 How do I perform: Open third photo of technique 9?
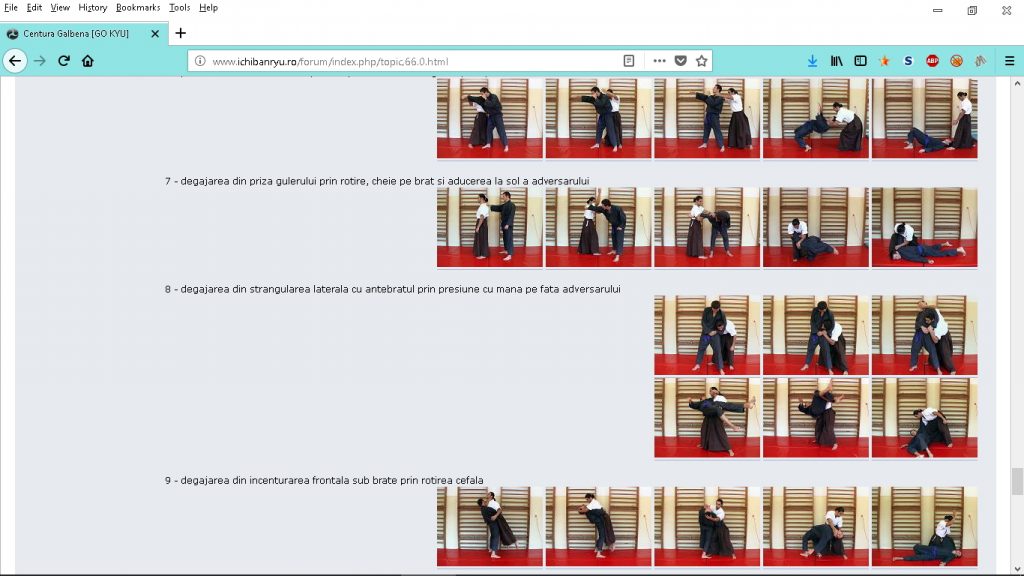click(707, 526)
